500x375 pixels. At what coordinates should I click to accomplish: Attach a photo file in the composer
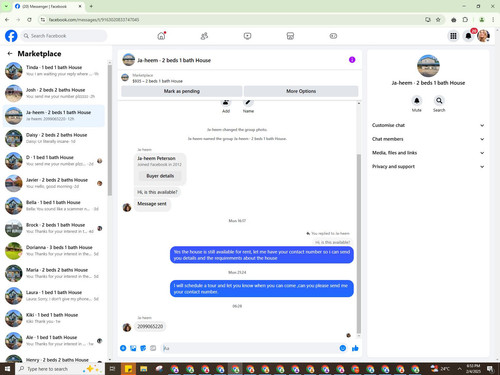point(133,348)
